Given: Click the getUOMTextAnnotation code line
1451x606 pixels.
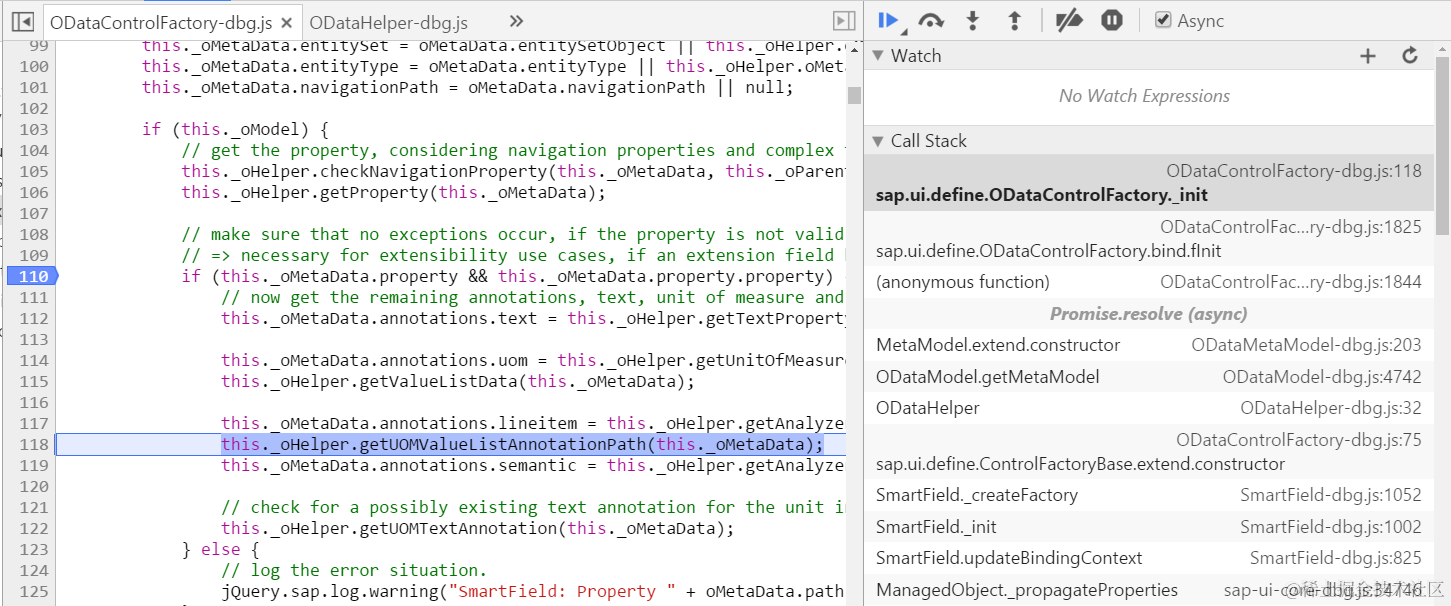Looking at the screenshot, I should pyautogui.click(x=477, y=528).
